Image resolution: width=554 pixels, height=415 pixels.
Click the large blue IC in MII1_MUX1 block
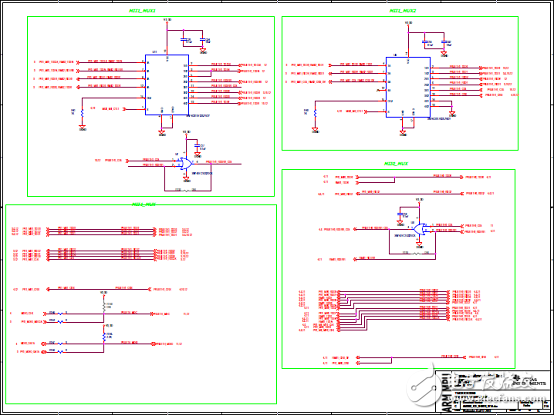167,85
